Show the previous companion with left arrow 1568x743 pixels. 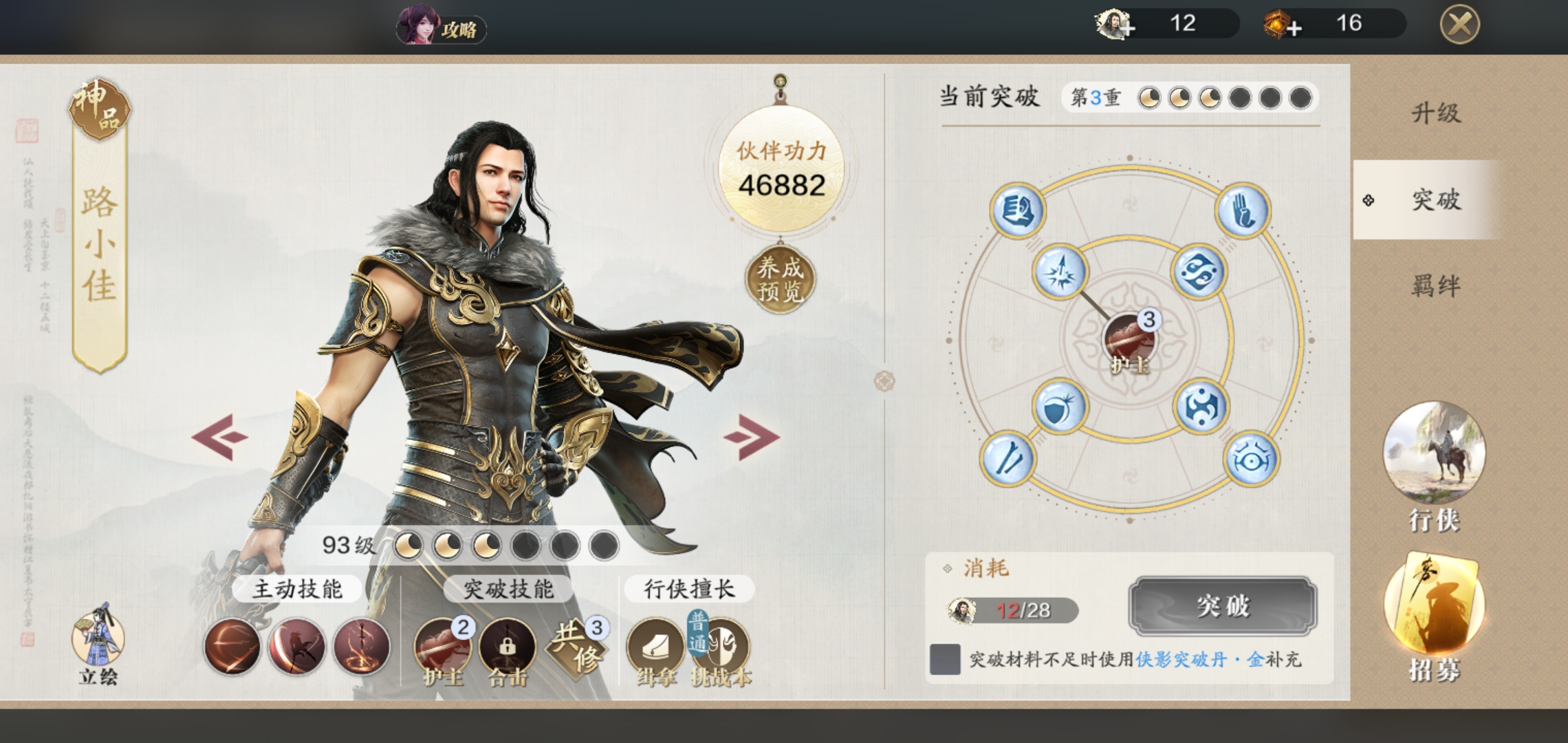(220, 436)
